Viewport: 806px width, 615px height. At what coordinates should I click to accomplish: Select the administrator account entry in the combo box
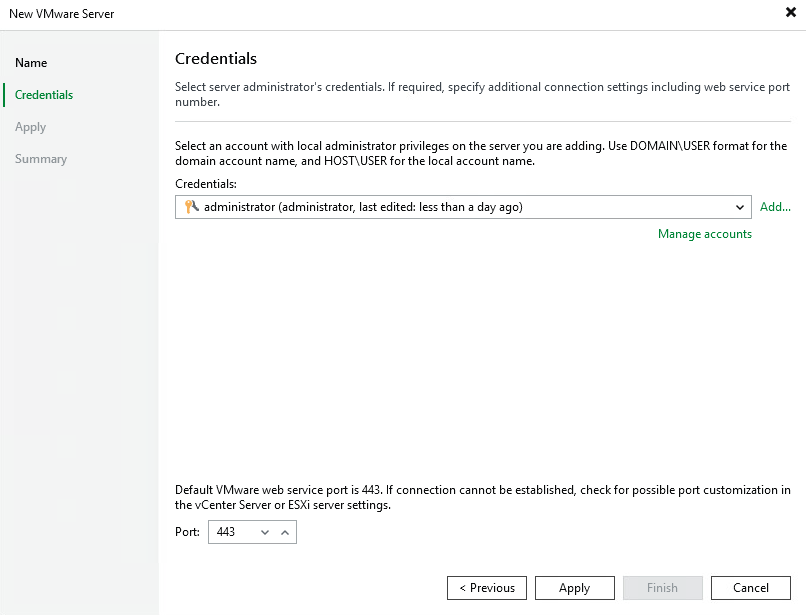pyautogui.click(x=400, y=207)
